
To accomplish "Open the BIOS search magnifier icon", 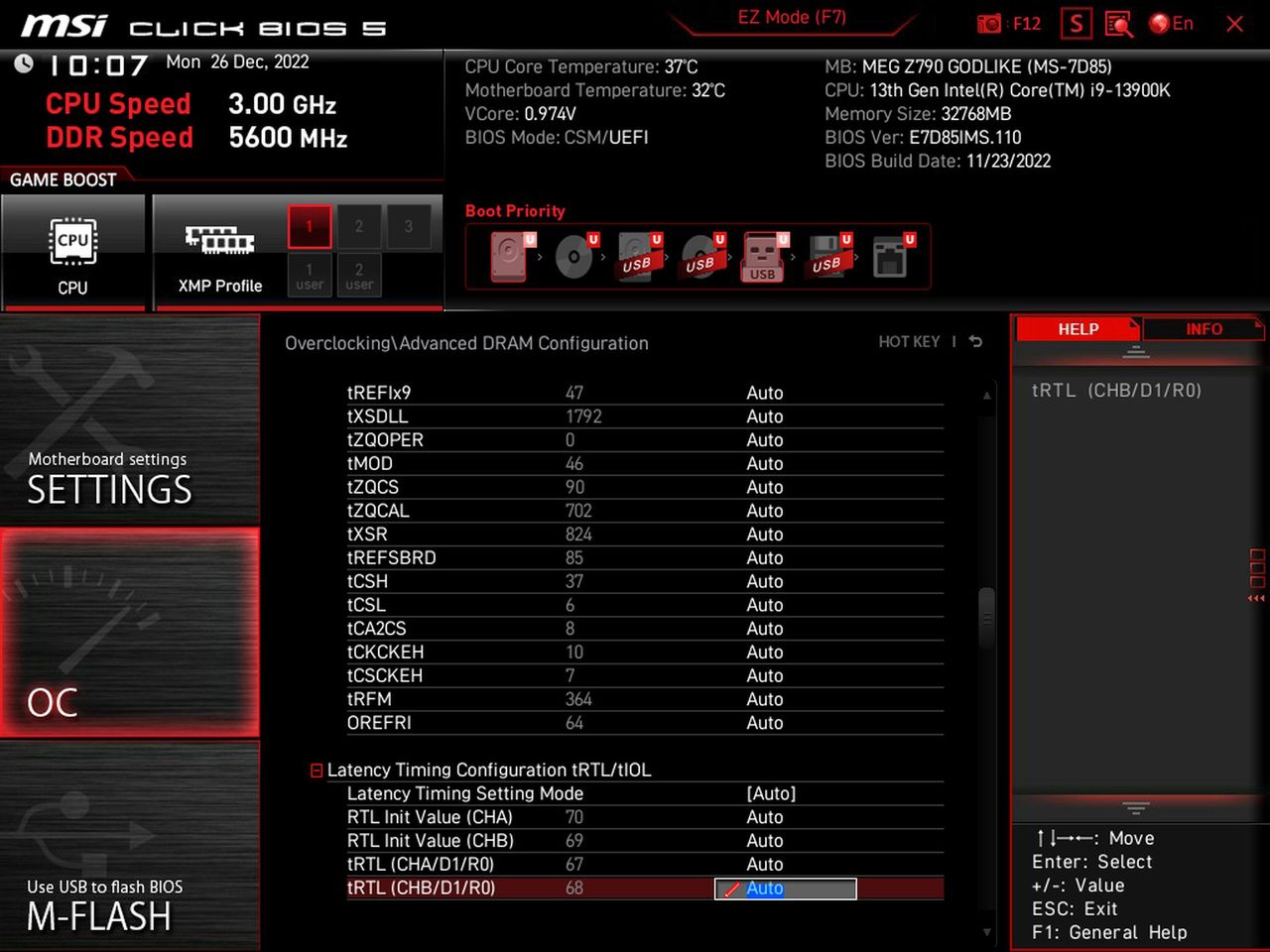I will tap(1118, 24).
